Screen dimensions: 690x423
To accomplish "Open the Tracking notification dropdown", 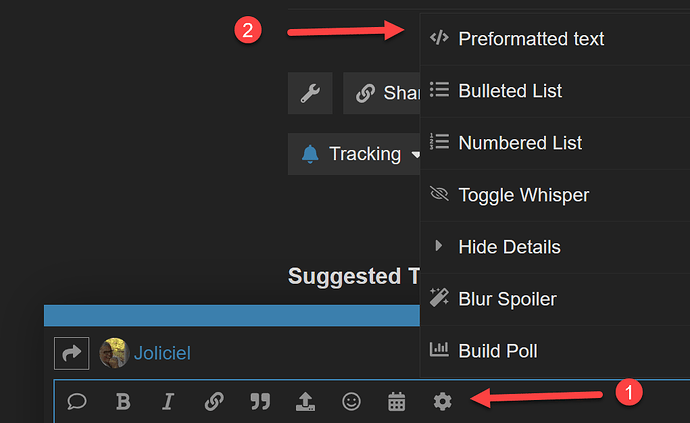I will click(x=357, y=154).
